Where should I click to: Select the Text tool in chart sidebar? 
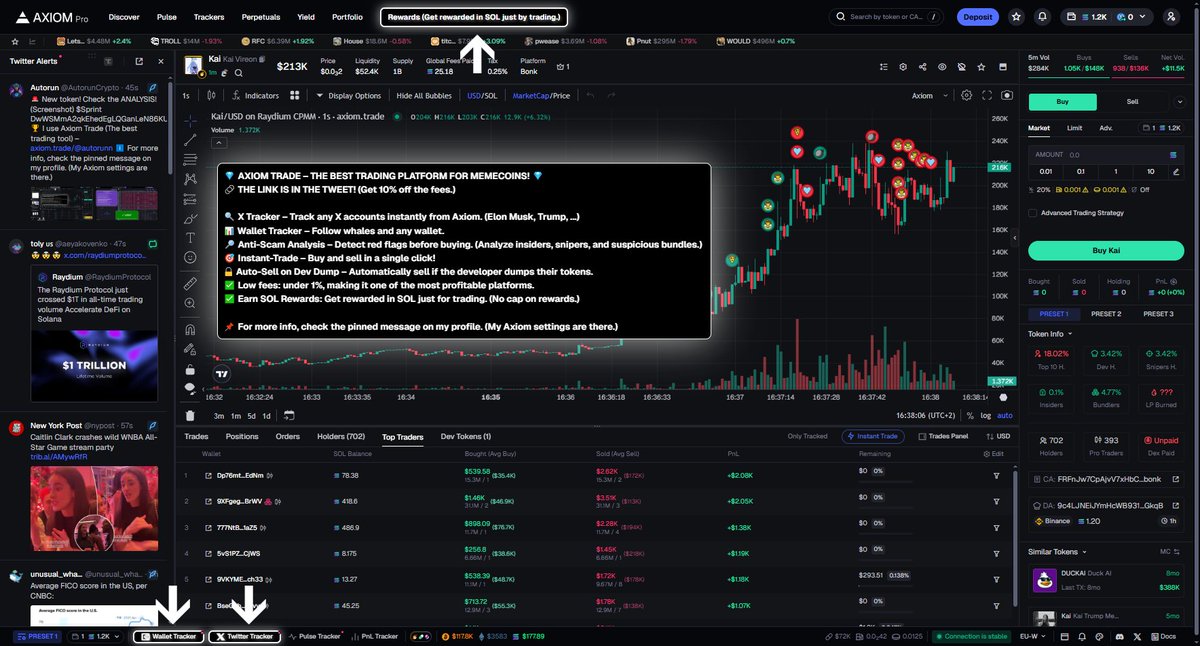pyautogui.click(x=190, y=237)
